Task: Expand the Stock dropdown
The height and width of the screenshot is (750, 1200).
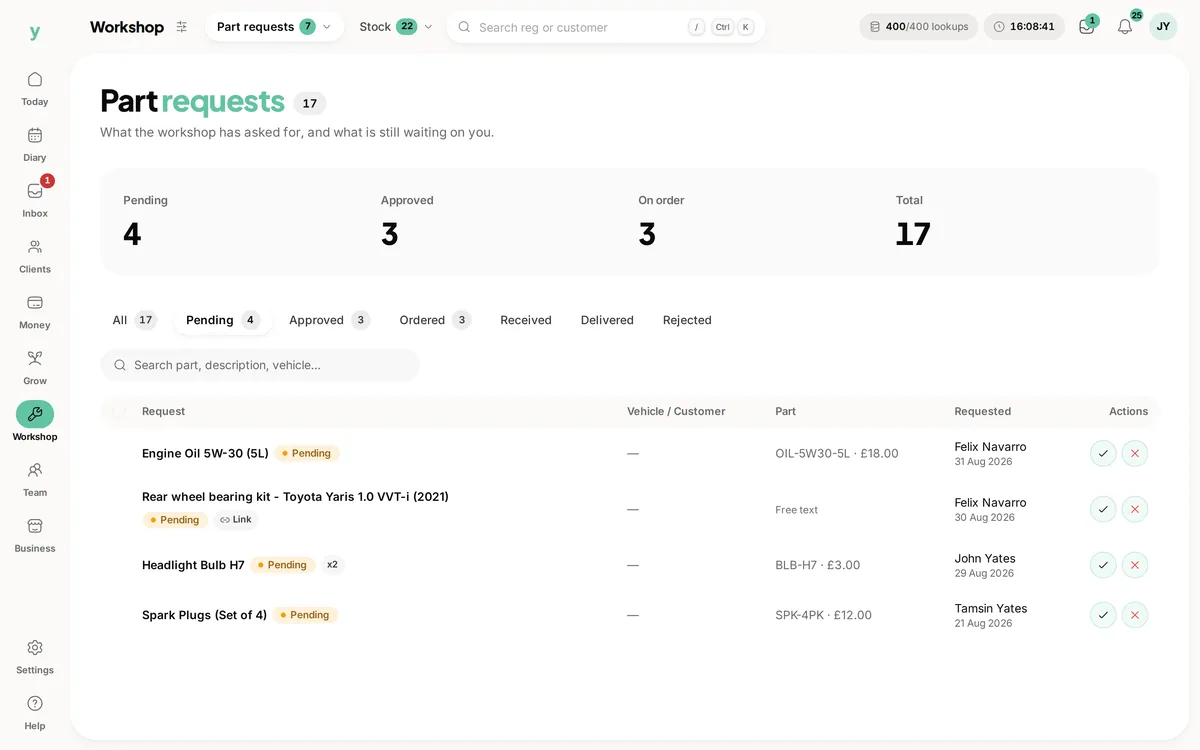Action: coord(396,27)
